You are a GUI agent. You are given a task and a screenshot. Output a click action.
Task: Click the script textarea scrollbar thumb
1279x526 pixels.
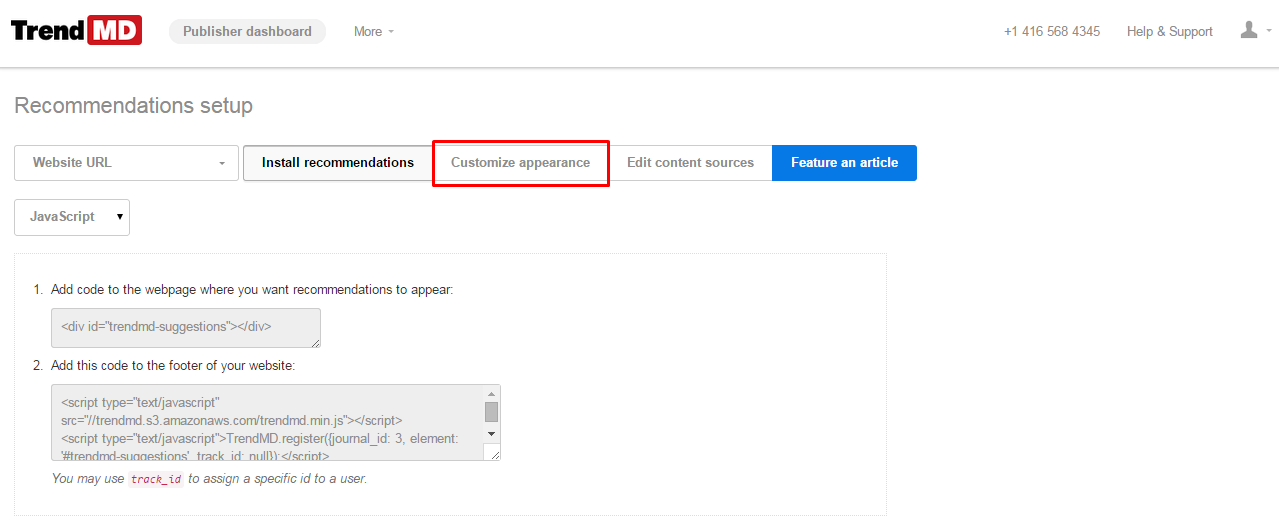(491, 412)
